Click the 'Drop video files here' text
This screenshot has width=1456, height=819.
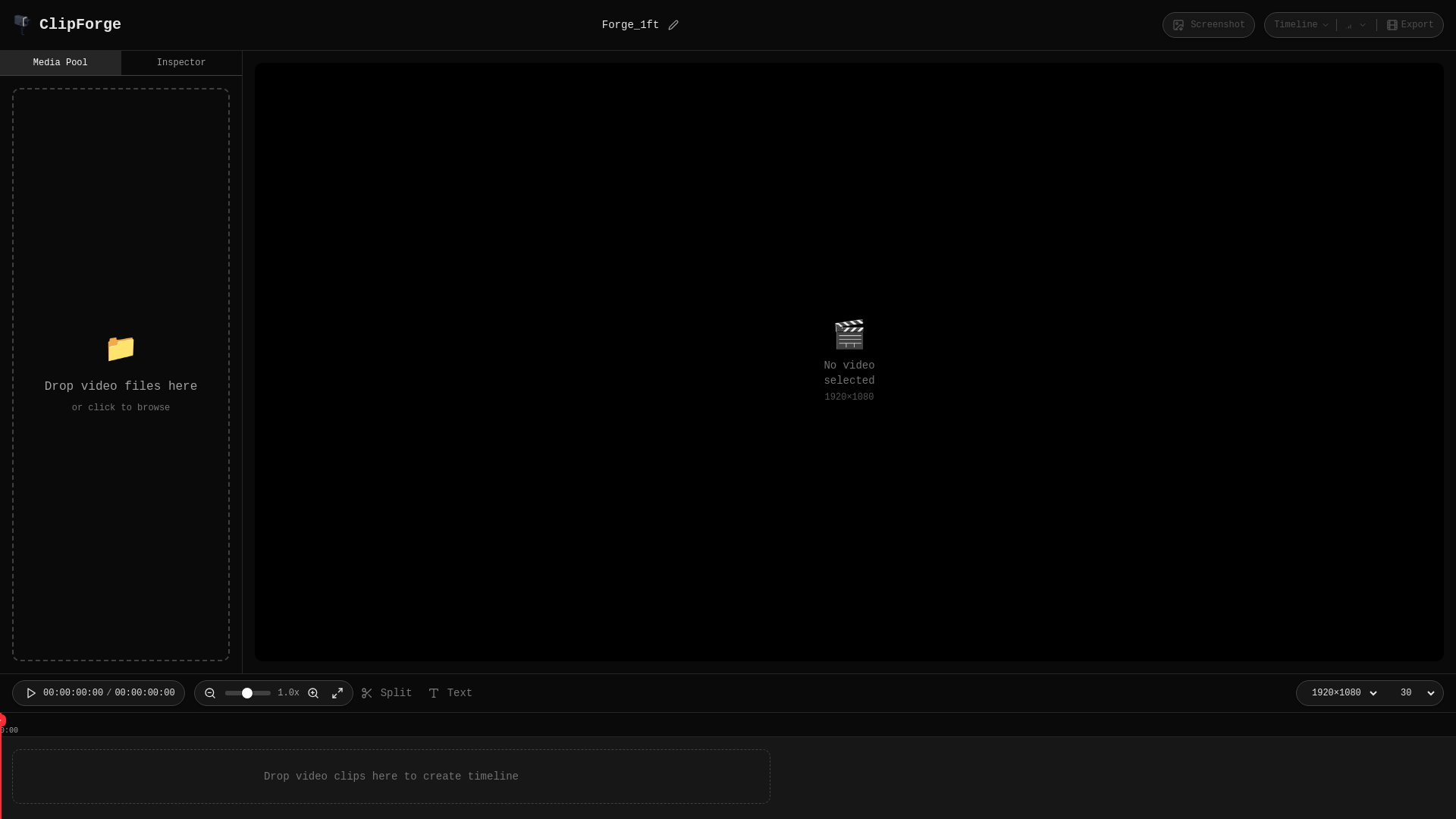(x=121, y=387)
